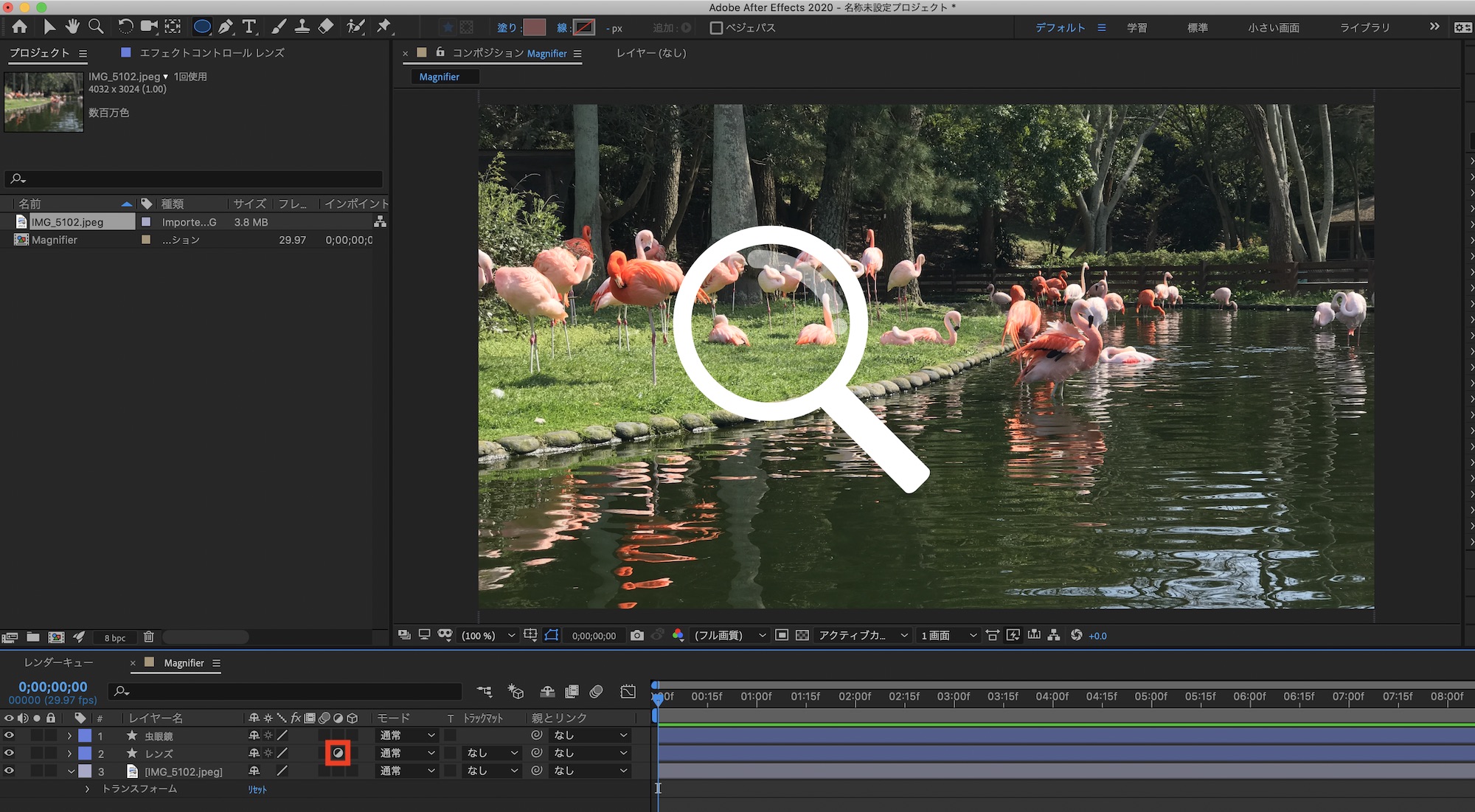Open the 塗り fill color swatch
Image resolution: width=1475 pixels, height=812 pixels.
tap(534, 28)
